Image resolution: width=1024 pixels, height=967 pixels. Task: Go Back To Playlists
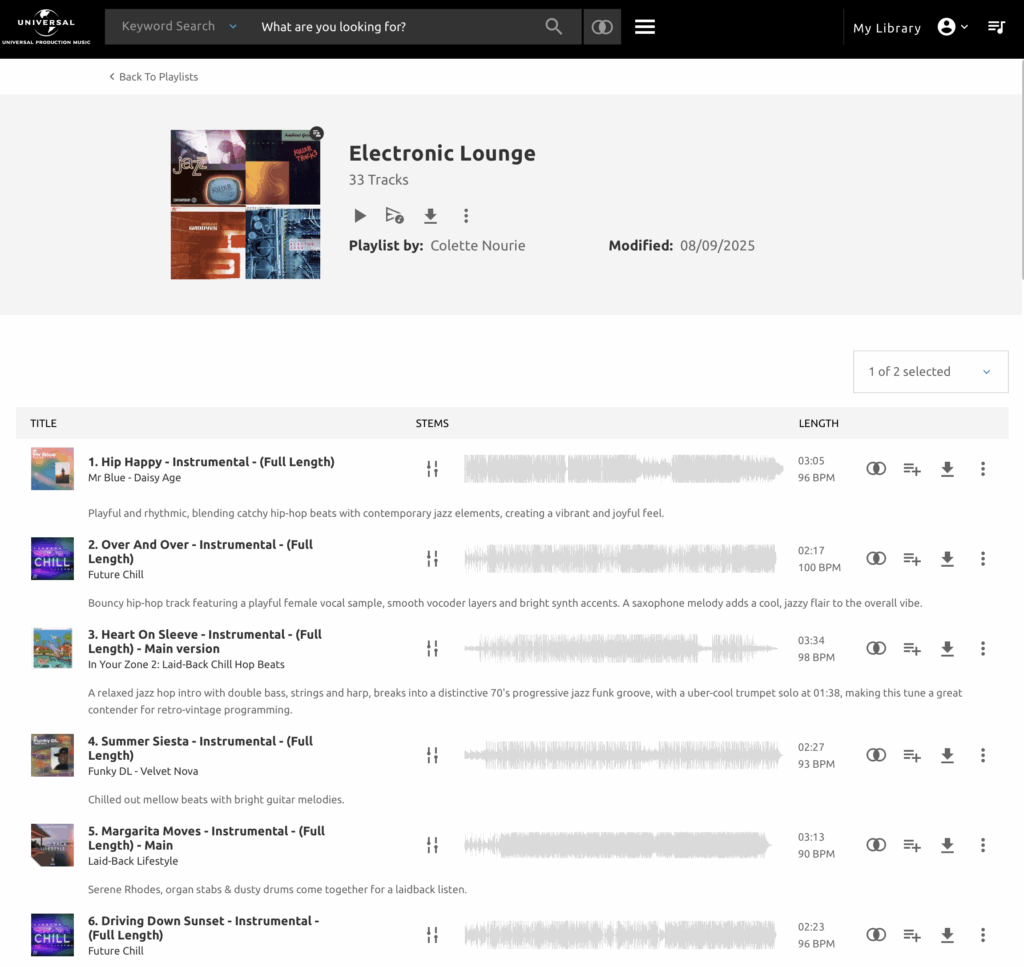coord(153,77)
